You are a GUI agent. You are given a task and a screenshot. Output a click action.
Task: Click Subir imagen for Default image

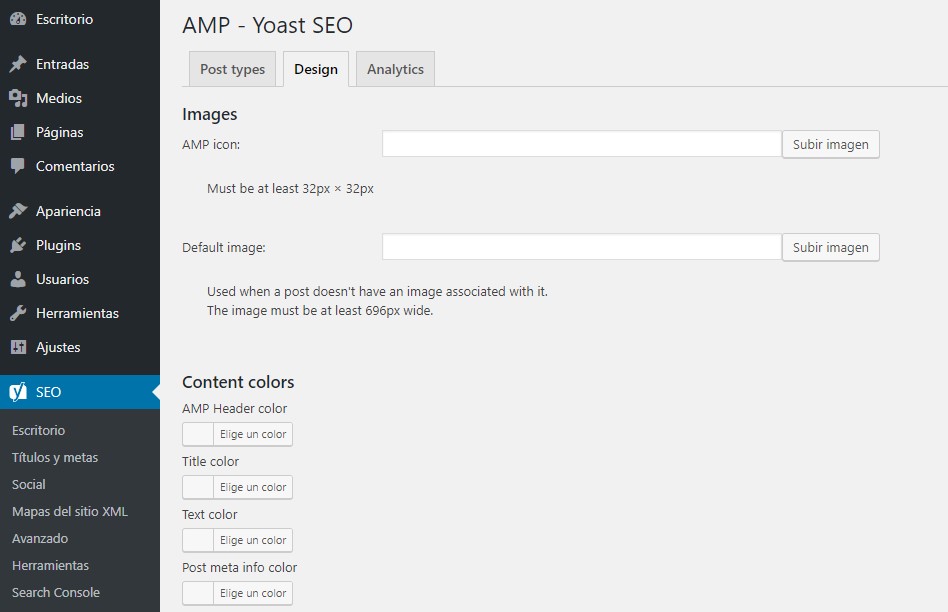[830, 247]
